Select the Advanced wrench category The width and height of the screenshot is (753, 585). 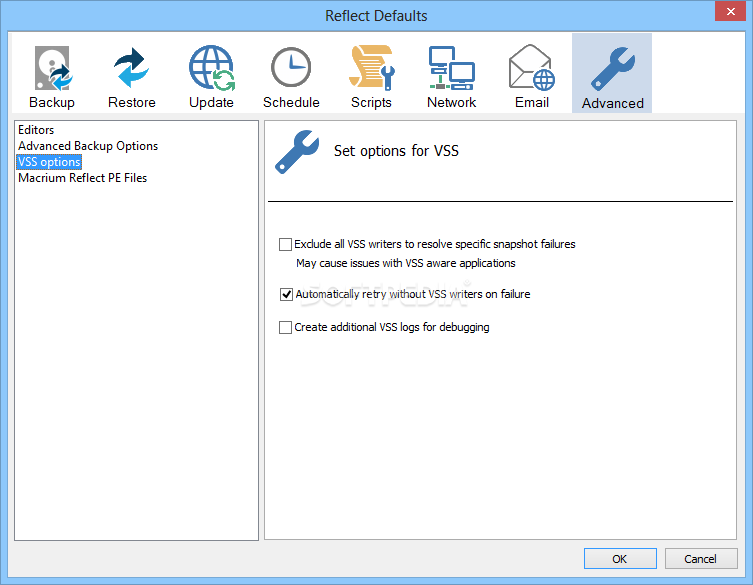(612, 74)
